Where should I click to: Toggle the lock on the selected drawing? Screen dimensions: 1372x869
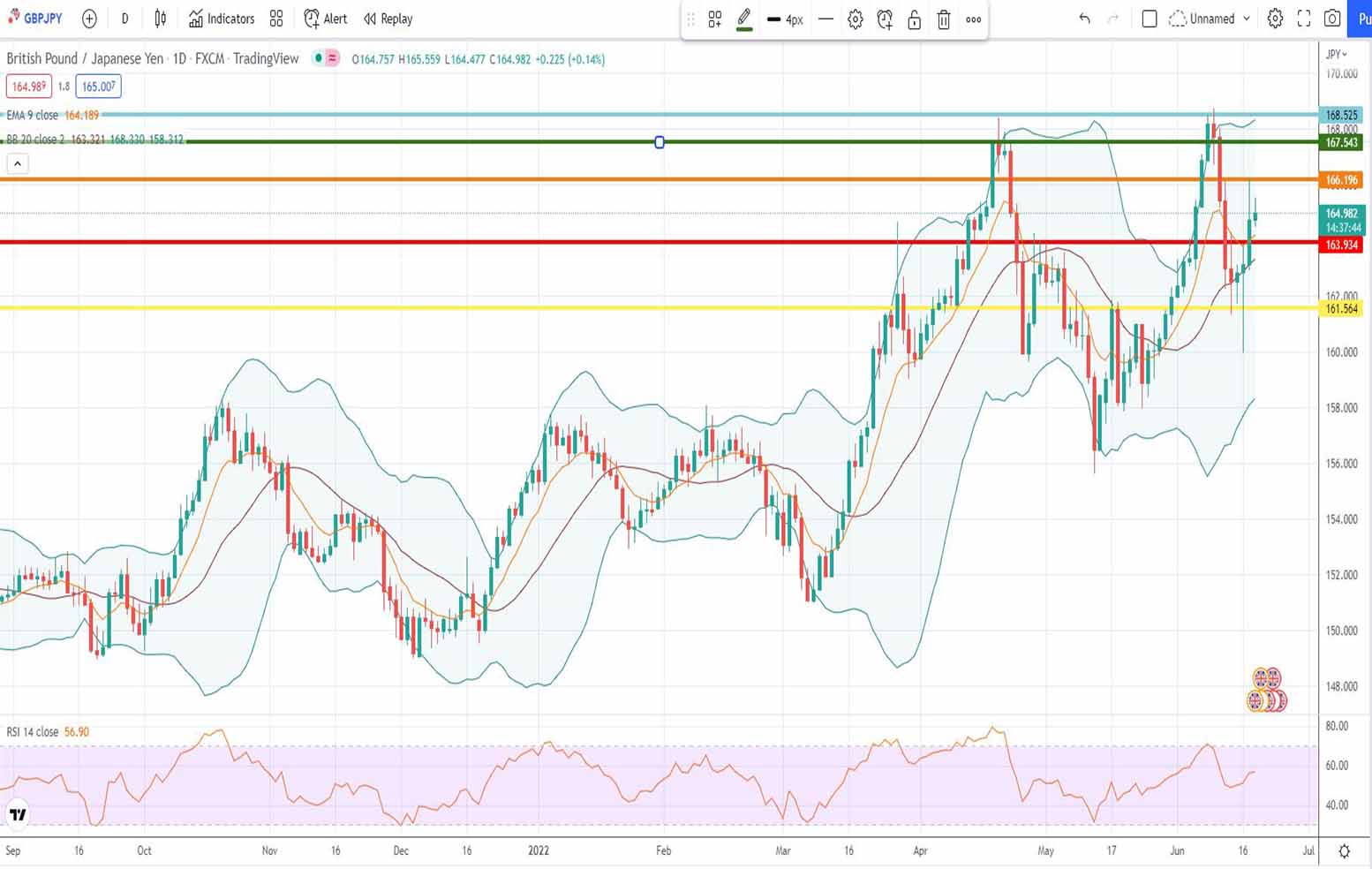point(914,19)
